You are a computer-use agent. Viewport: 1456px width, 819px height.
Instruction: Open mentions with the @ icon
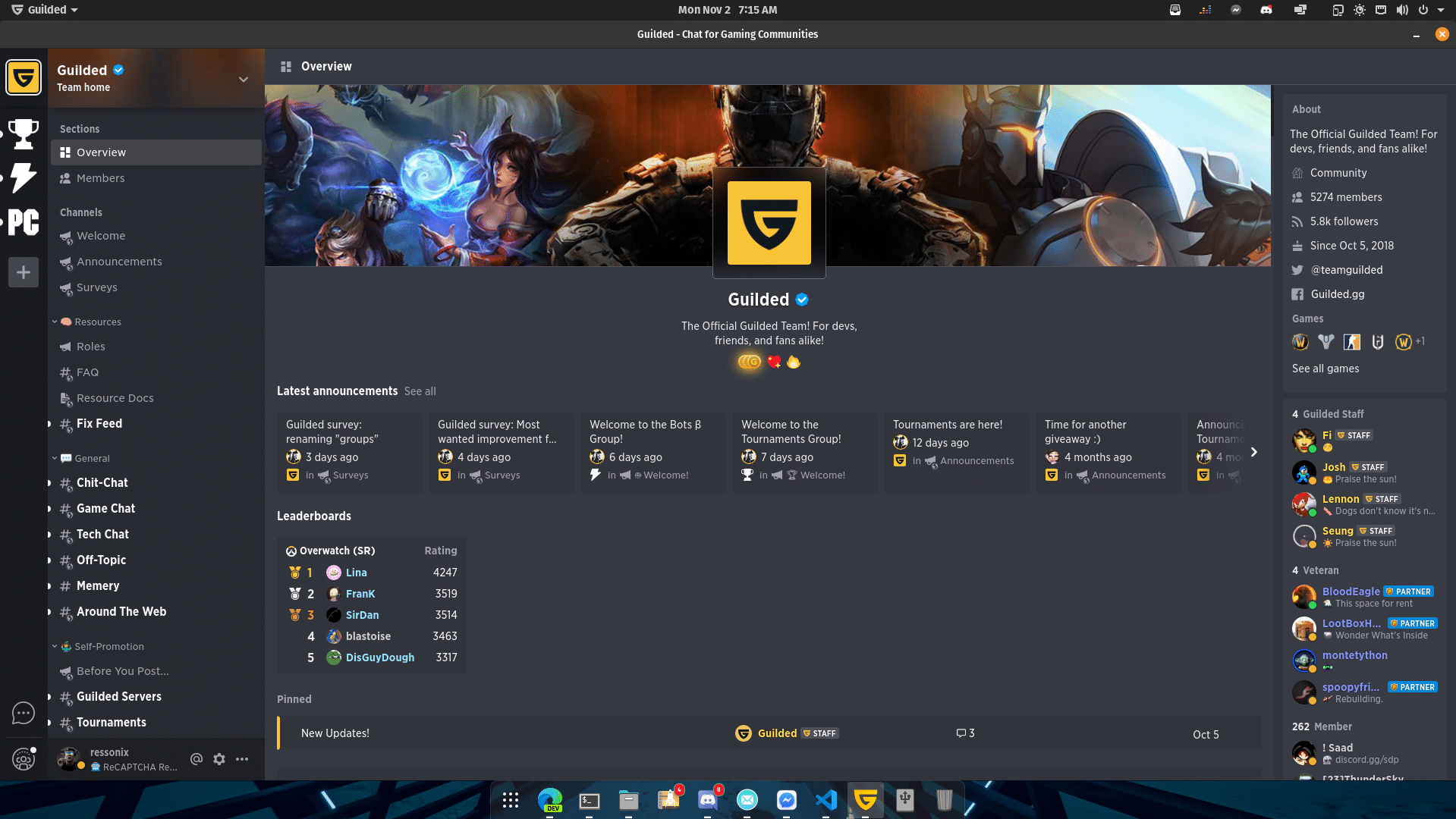197,759
